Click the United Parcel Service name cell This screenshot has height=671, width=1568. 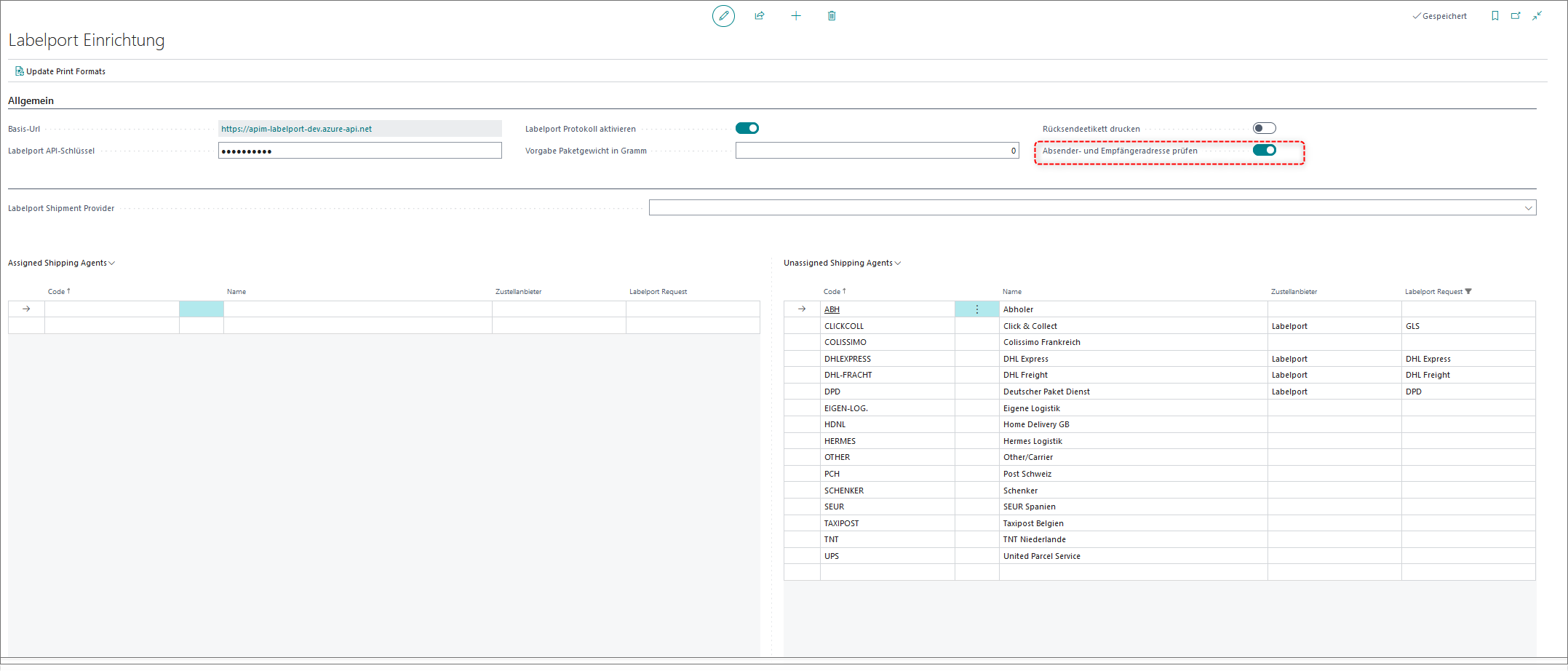tap(1134, 556)
